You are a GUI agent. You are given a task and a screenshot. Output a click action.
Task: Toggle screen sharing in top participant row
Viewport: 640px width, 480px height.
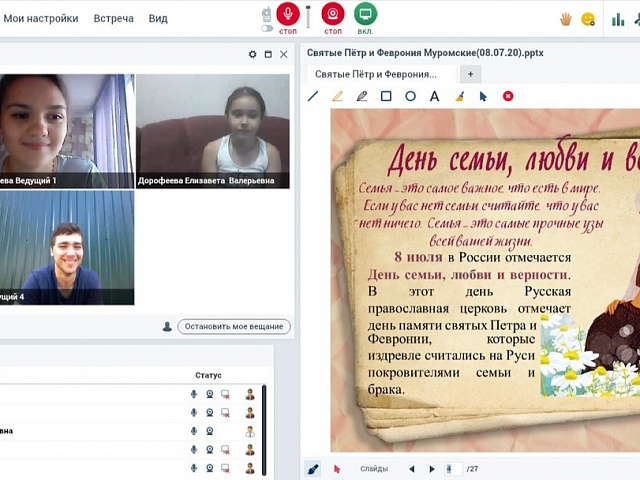pyautogui.click(x=225, y=394)
